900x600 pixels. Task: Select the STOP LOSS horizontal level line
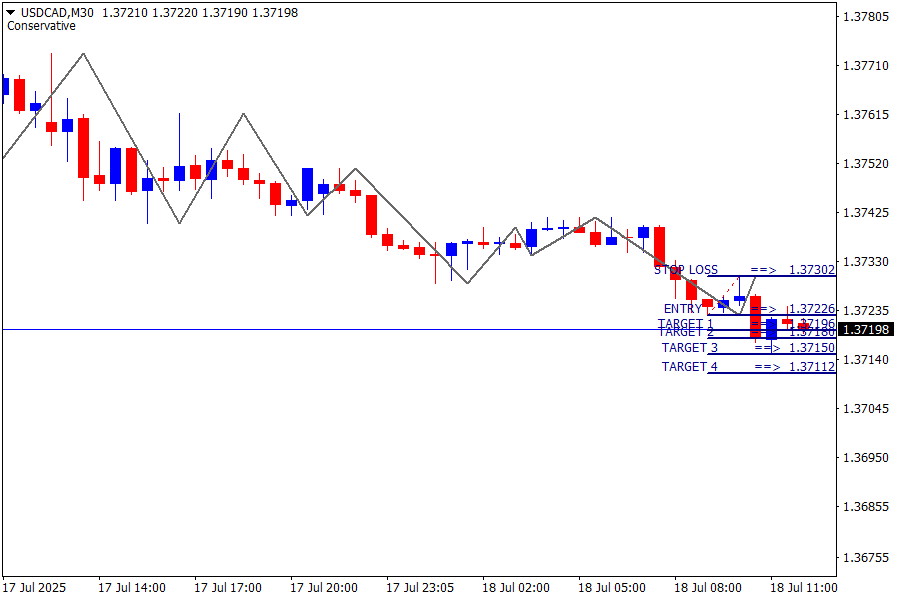click(771, 276)
